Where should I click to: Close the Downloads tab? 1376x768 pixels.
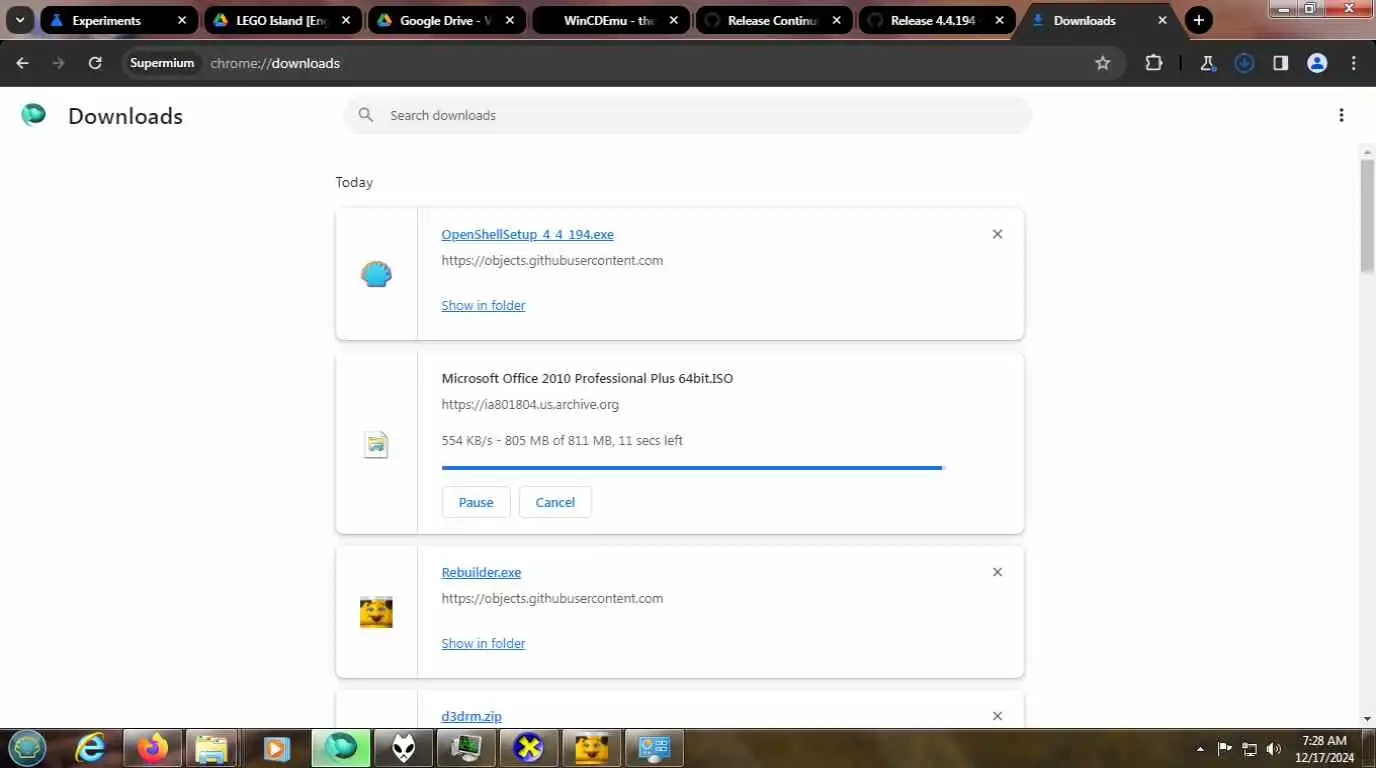coord(1162,20)
